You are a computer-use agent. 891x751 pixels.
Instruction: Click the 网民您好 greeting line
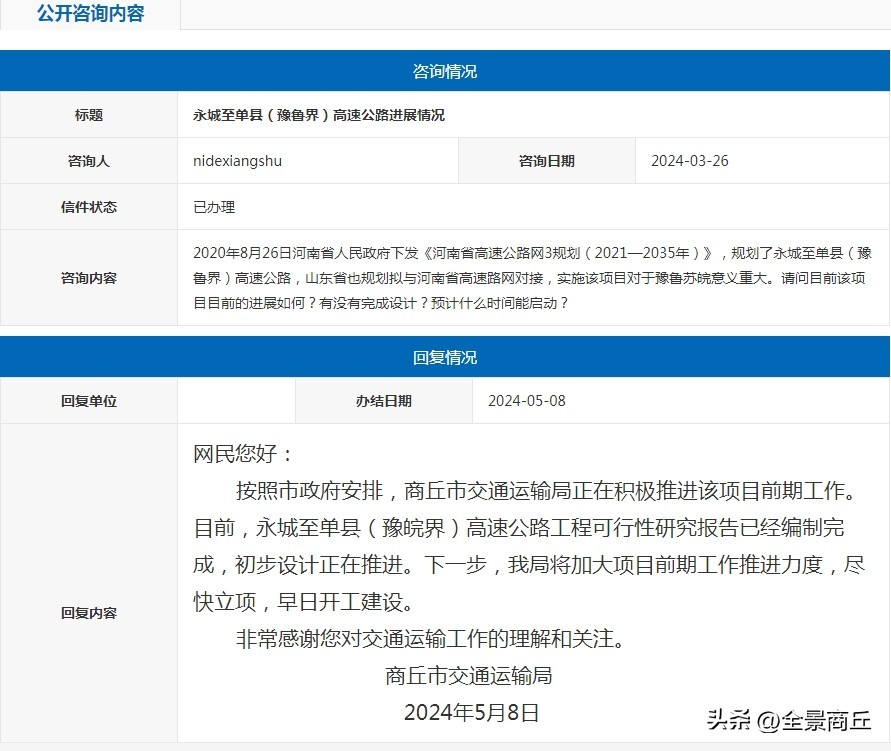(244, 455)
